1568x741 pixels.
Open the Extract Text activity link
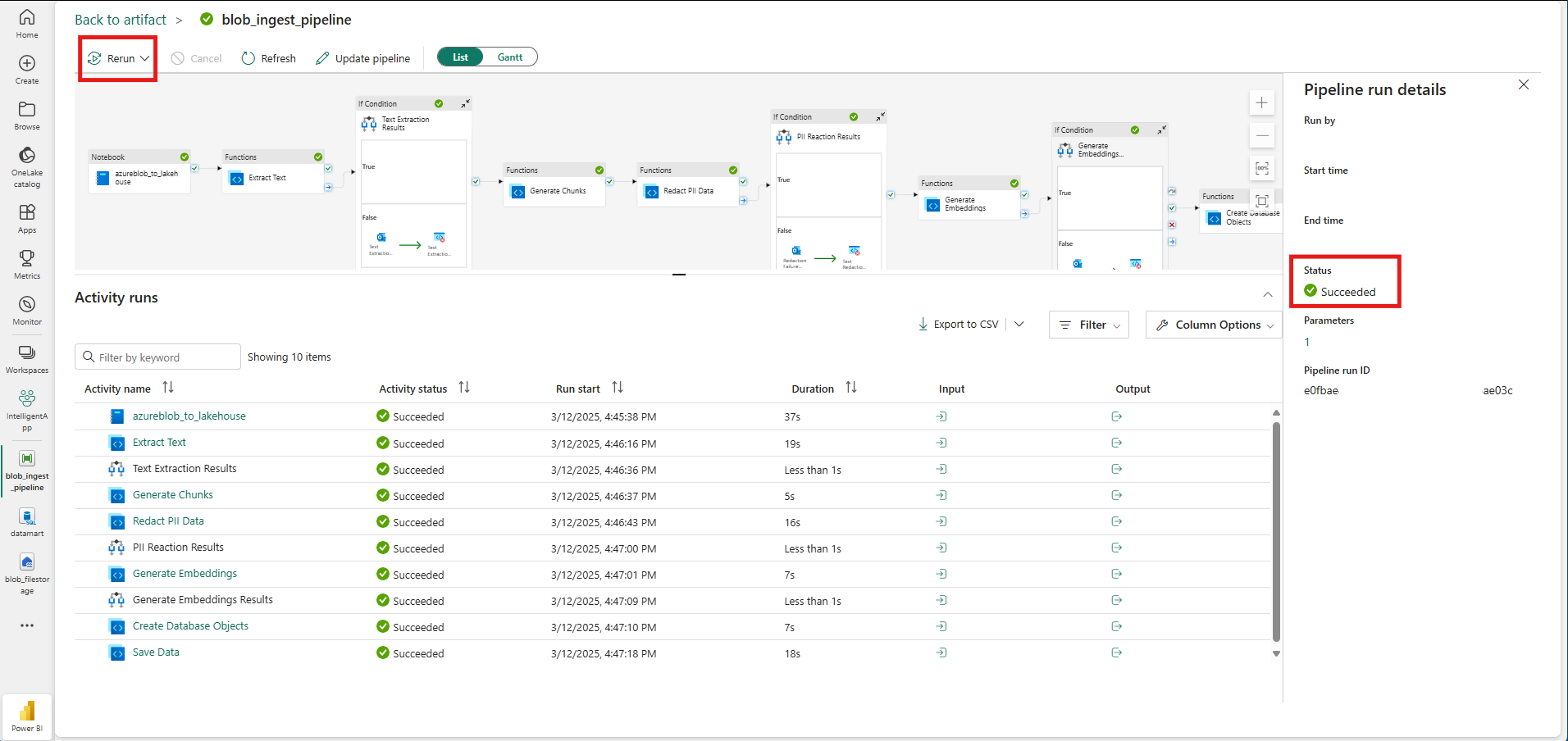[159, 443]
